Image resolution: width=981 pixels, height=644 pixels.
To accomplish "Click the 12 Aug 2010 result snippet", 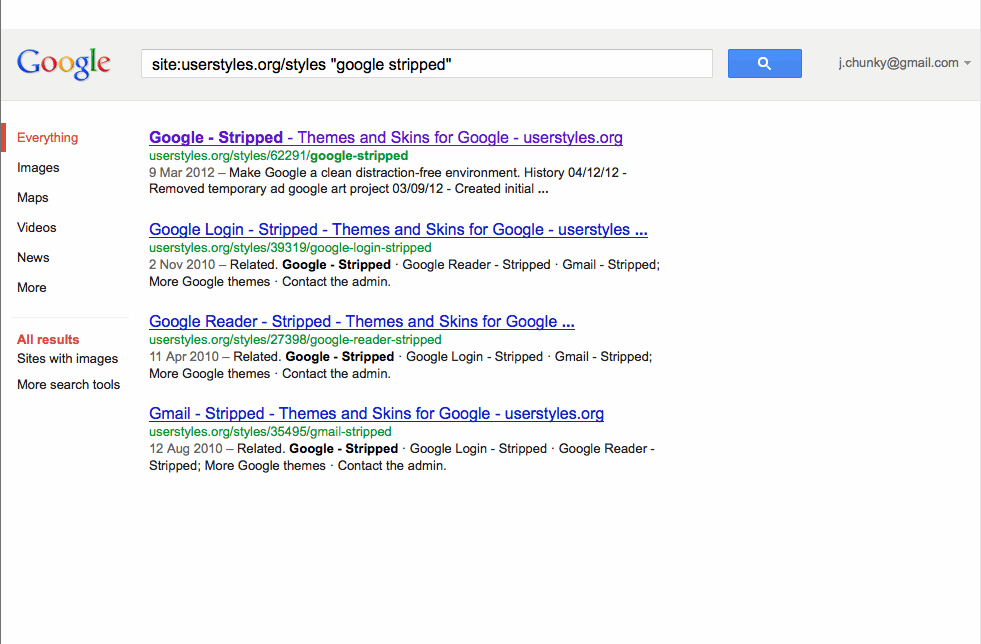I will click(402, 457).
